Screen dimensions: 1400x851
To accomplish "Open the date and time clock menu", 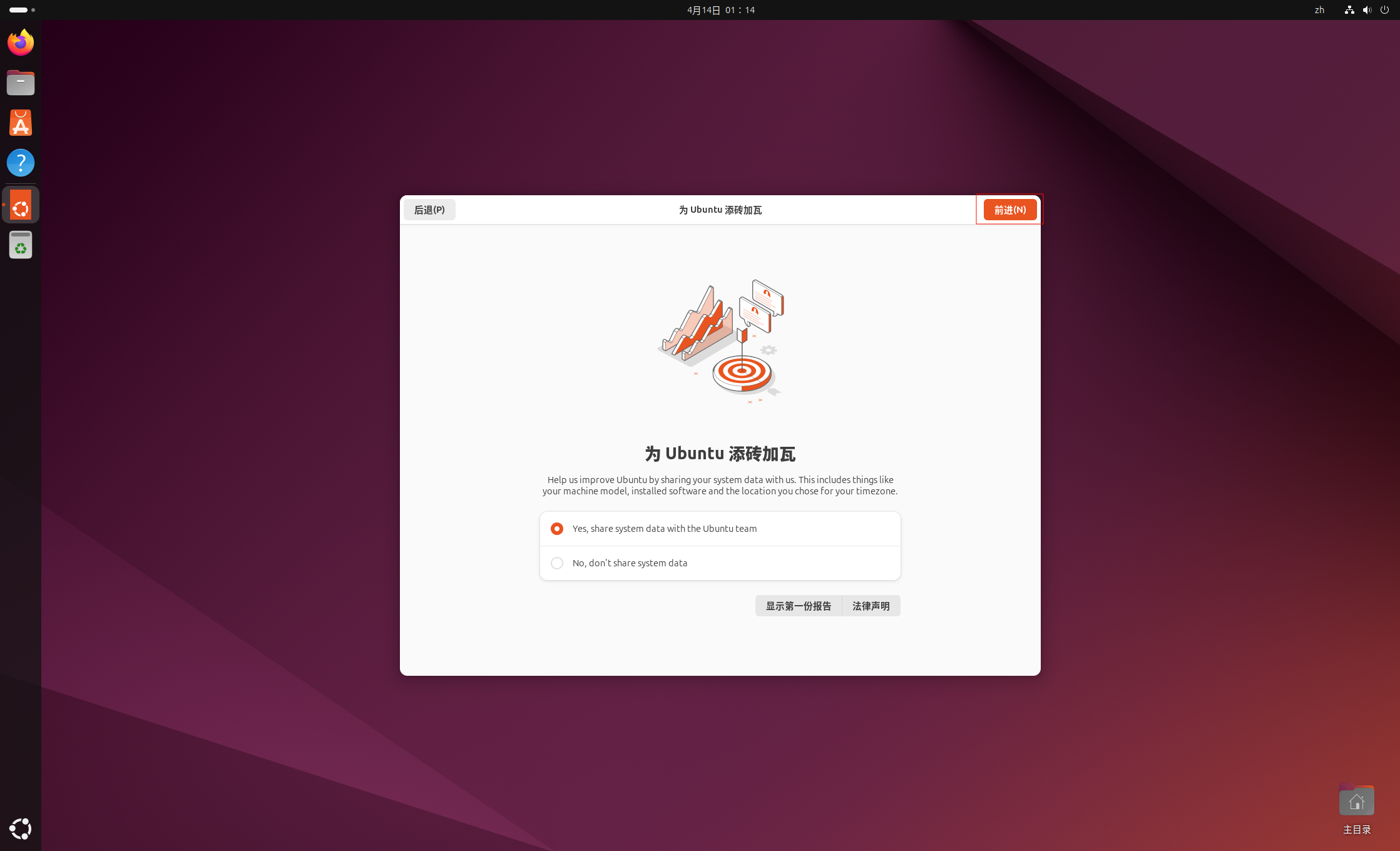I will click(x=721, y=10).
